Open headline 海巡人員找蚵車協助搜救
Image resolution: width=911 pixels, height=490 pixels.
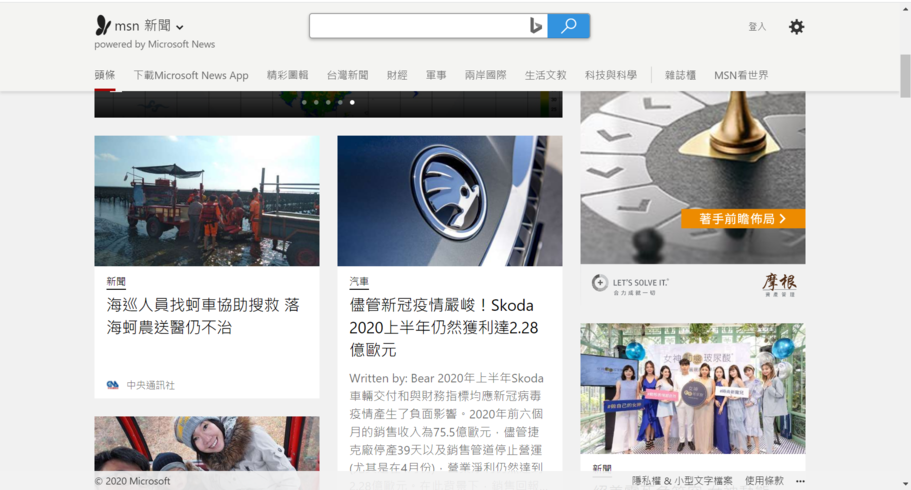203,316
